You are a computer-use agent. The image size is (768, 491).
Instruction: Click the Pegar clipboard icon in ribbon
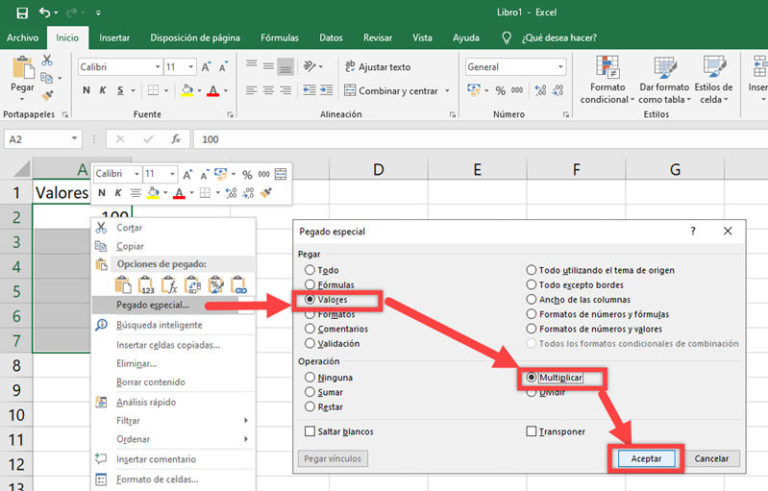[x=23, y=67]
